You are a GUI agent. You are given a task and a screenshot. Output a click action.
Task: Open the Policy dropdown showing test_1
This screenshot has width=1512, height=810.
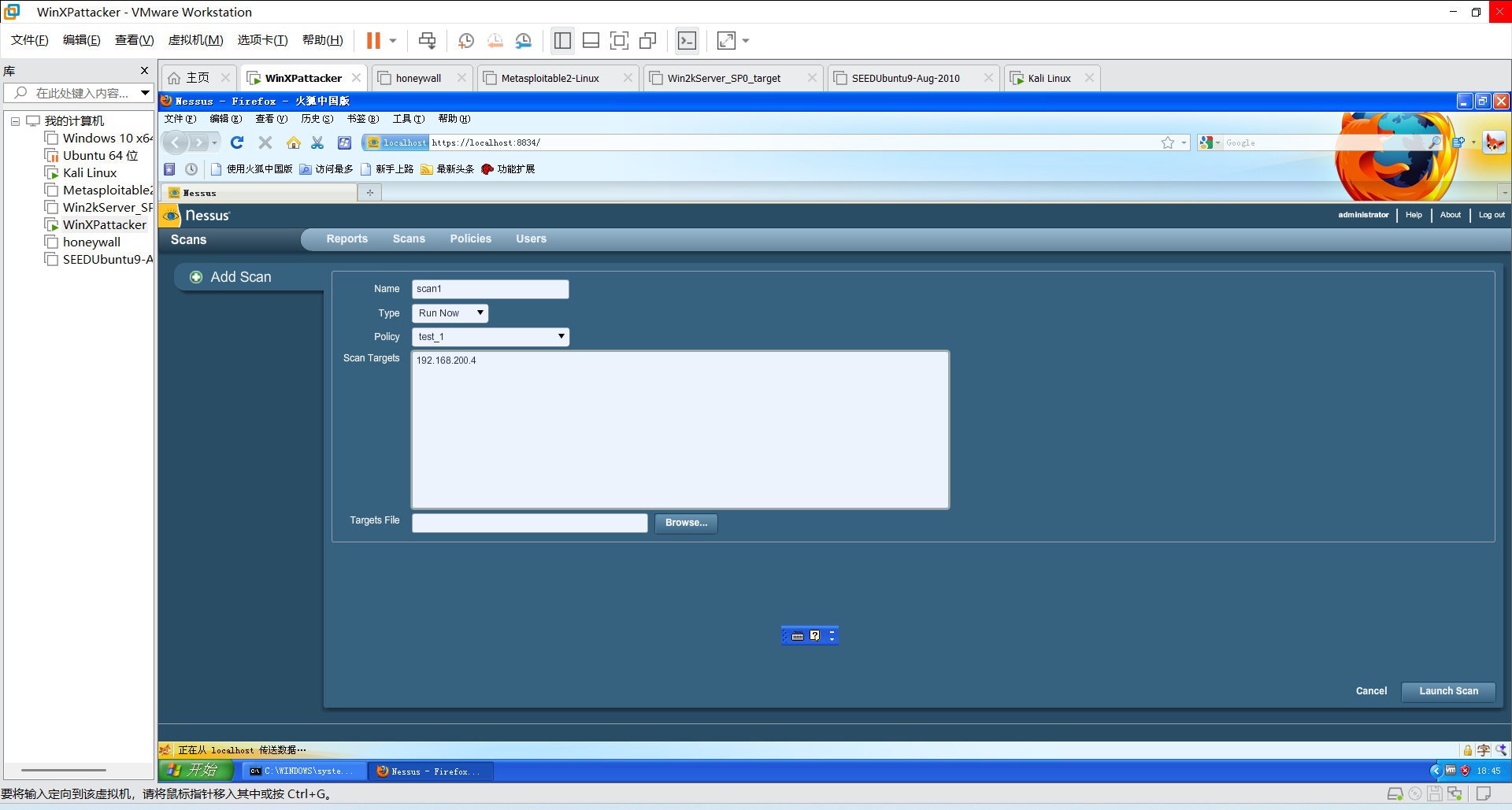coord(490,337)
